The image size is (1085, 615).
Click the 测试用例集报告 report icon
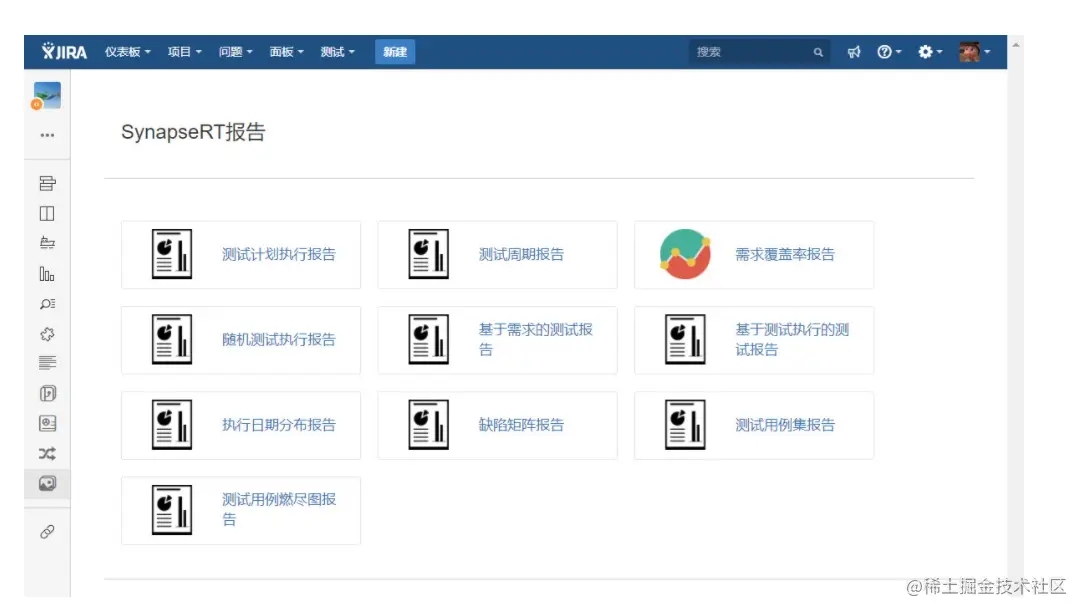click(x=685, y=424)
